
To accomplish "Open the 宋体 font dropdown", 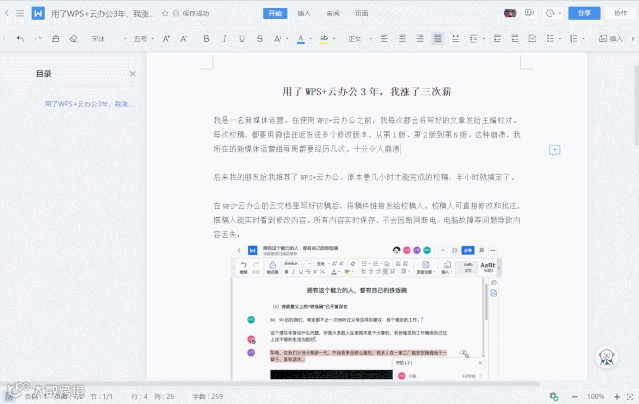I will click(x=108, y=39).
